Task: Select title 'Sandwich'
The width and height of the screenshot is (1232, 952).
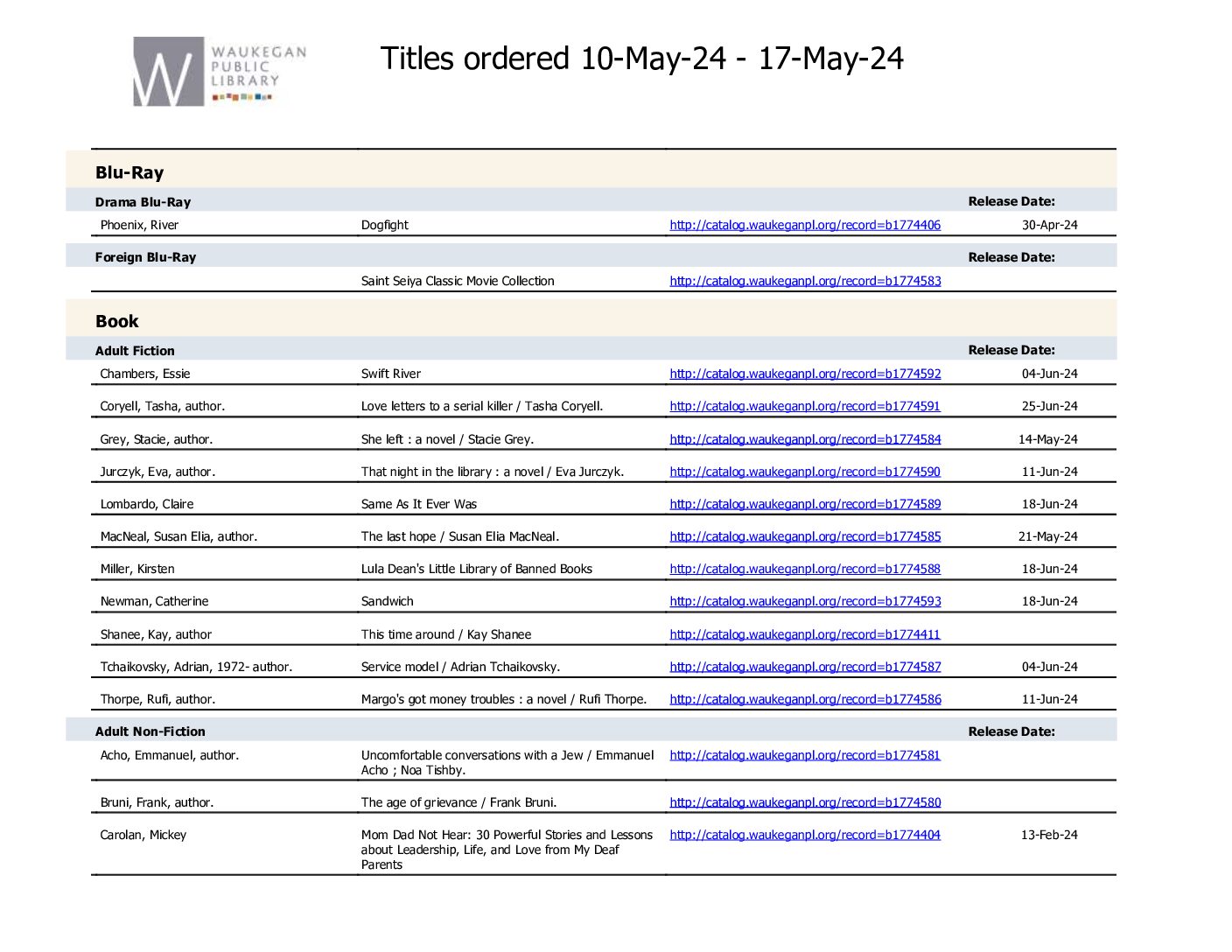Action: tap(387, 601)
